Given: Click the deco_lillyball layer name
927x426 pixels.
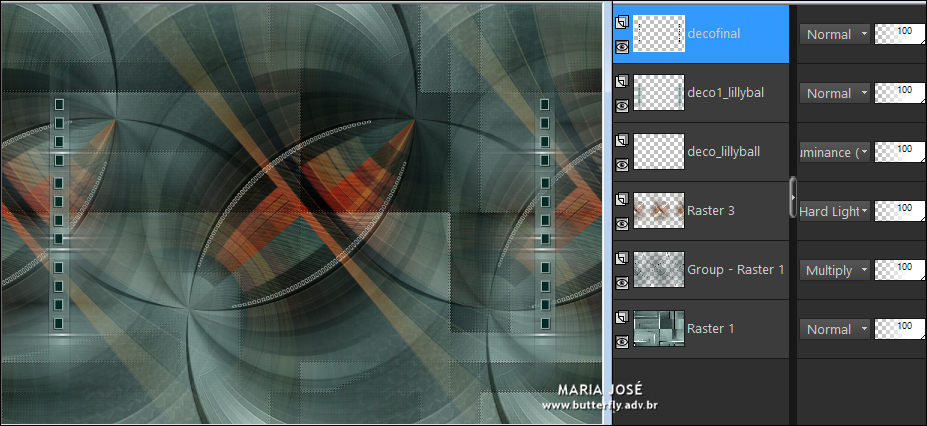Looking at the screenshot, I should [x=724, y=152].
